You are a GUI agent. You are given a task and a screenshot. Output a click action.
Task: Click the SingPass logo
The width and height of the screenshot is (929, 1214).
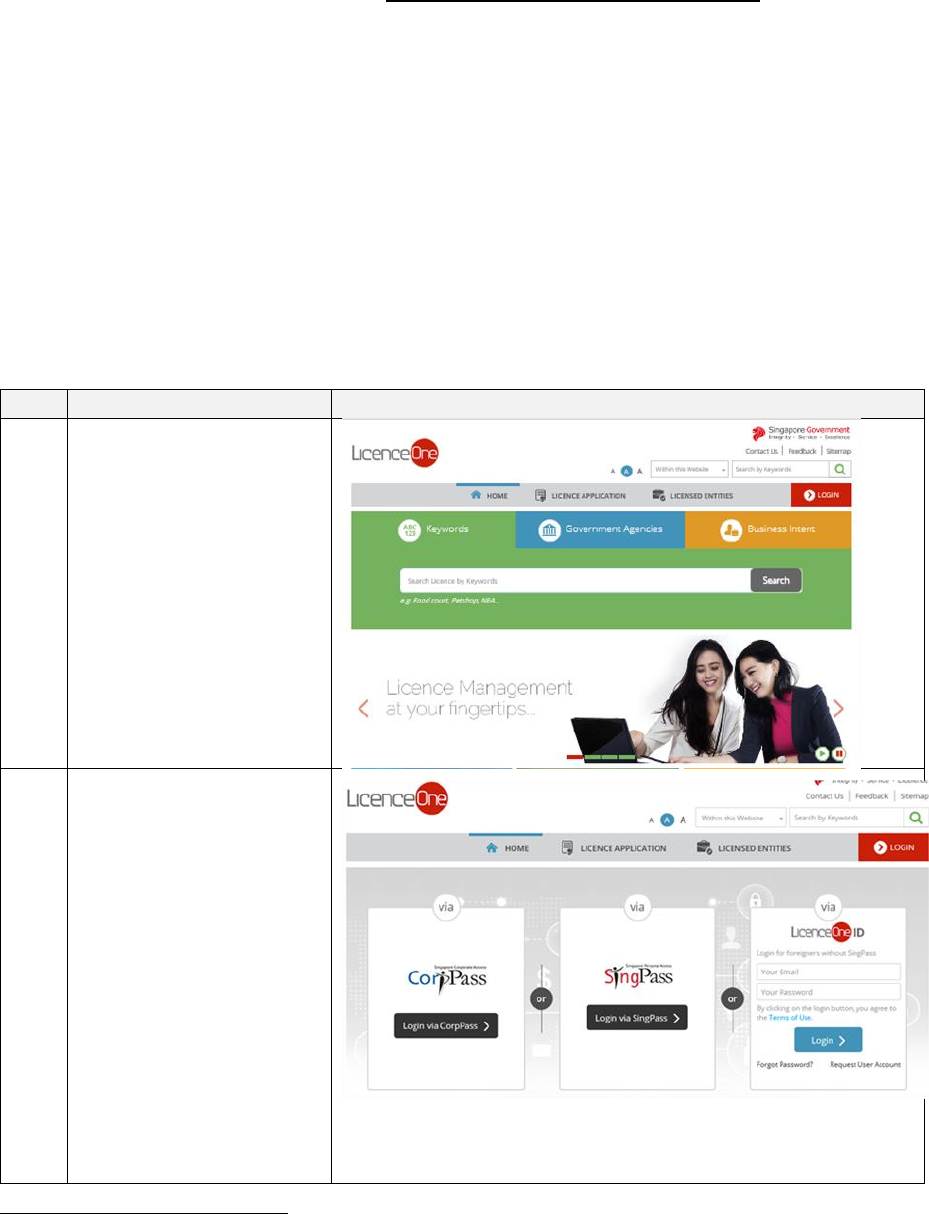[638, 973]
